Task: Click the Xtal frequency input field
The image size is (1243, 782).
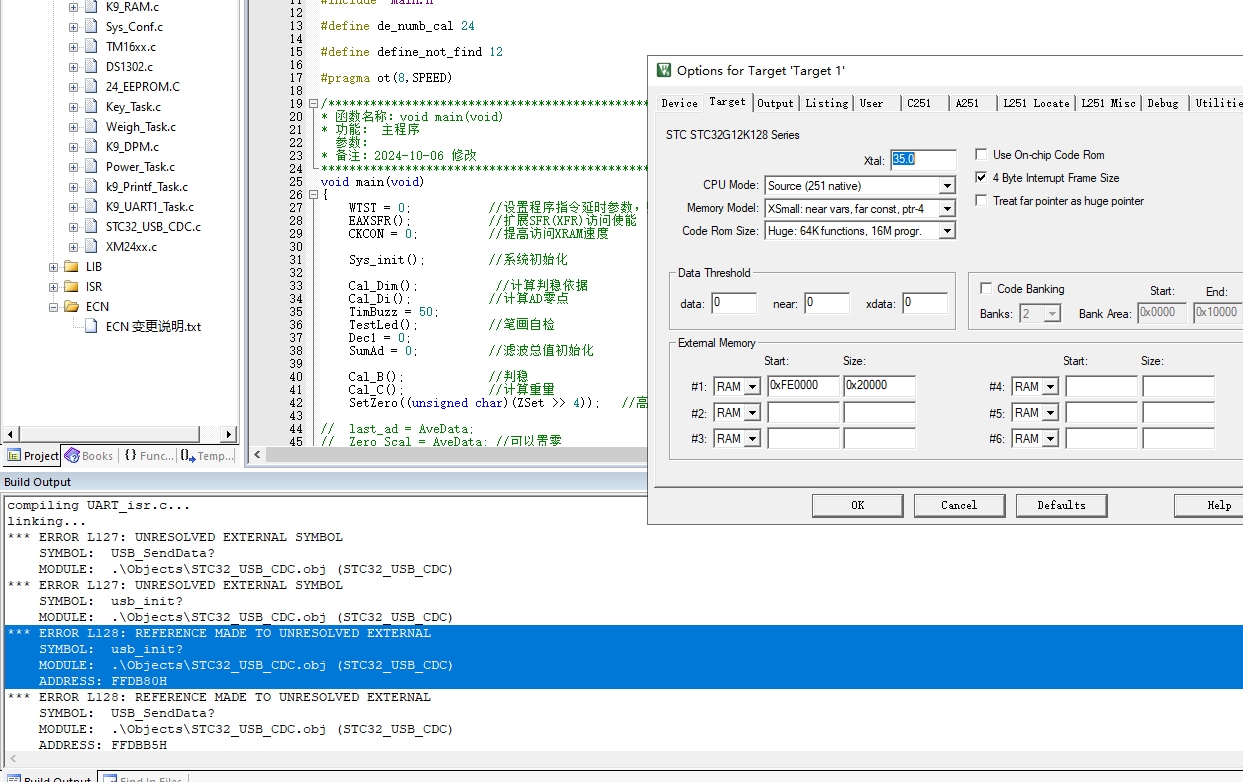Action: [922, 160]
